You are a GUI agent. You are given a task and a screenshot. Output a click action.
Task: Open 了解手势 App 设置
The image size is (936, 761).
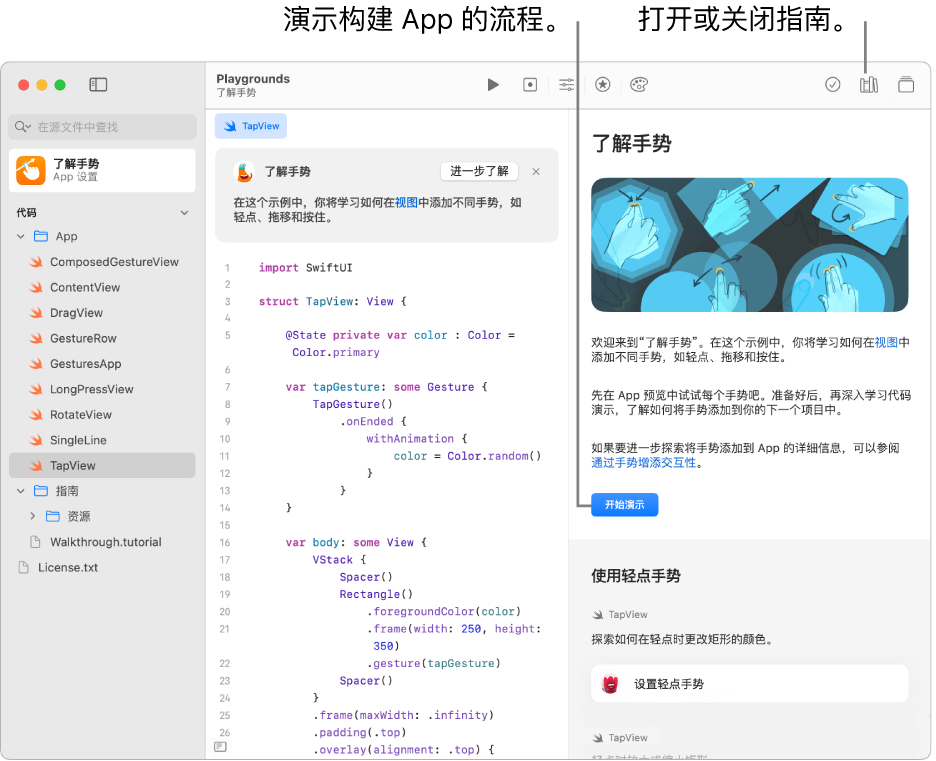103,170
